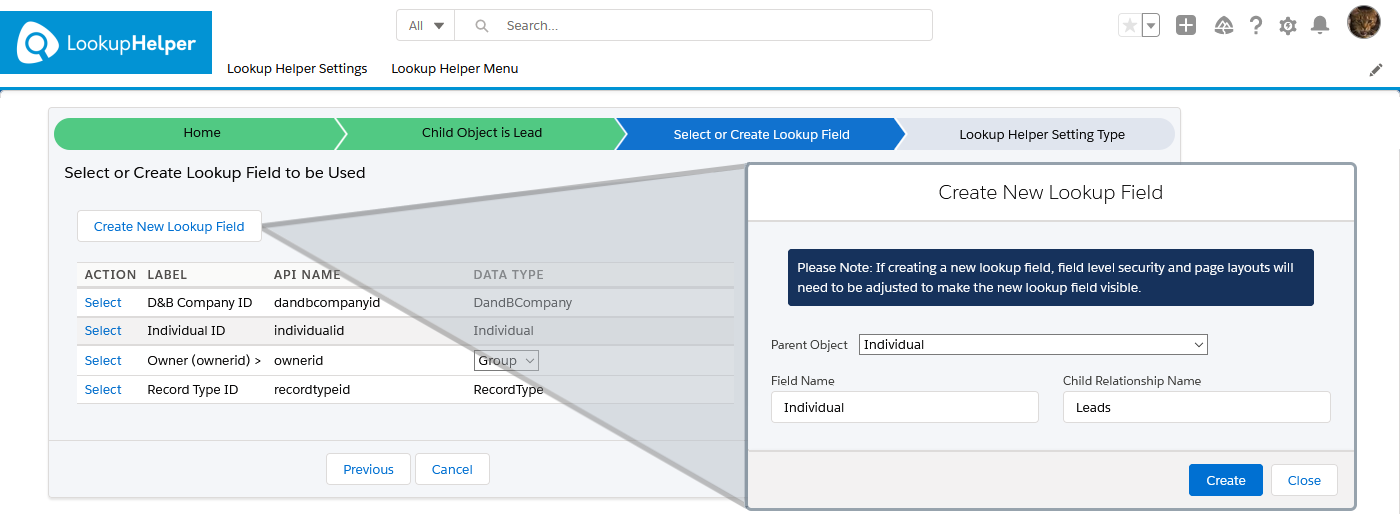This screenshot has width=1400, height=514.
Task: Go to the Child Object is Lead step
Action: (482, 133)
